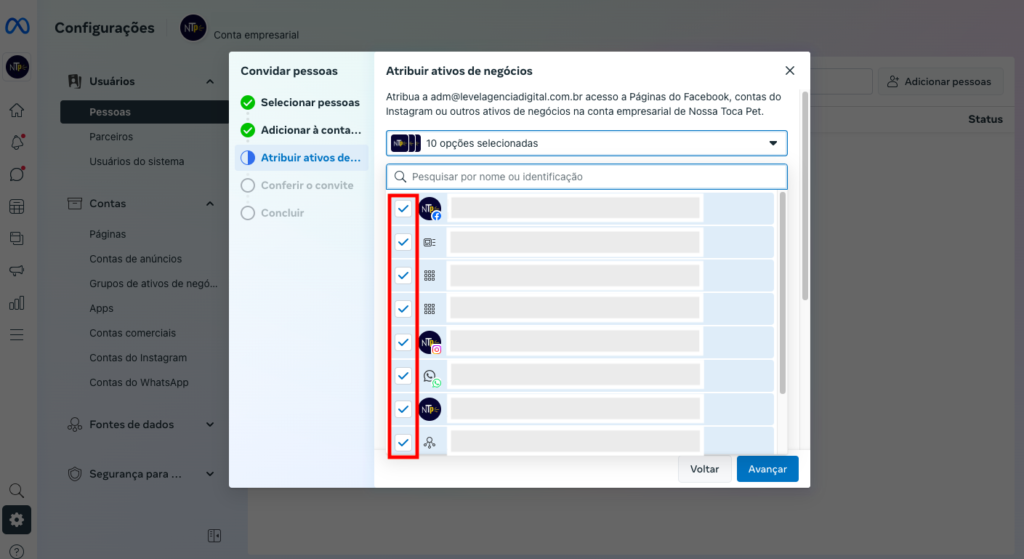Click the Voltar button
This screenshot has height=559, width=1024.
point(704,469)
